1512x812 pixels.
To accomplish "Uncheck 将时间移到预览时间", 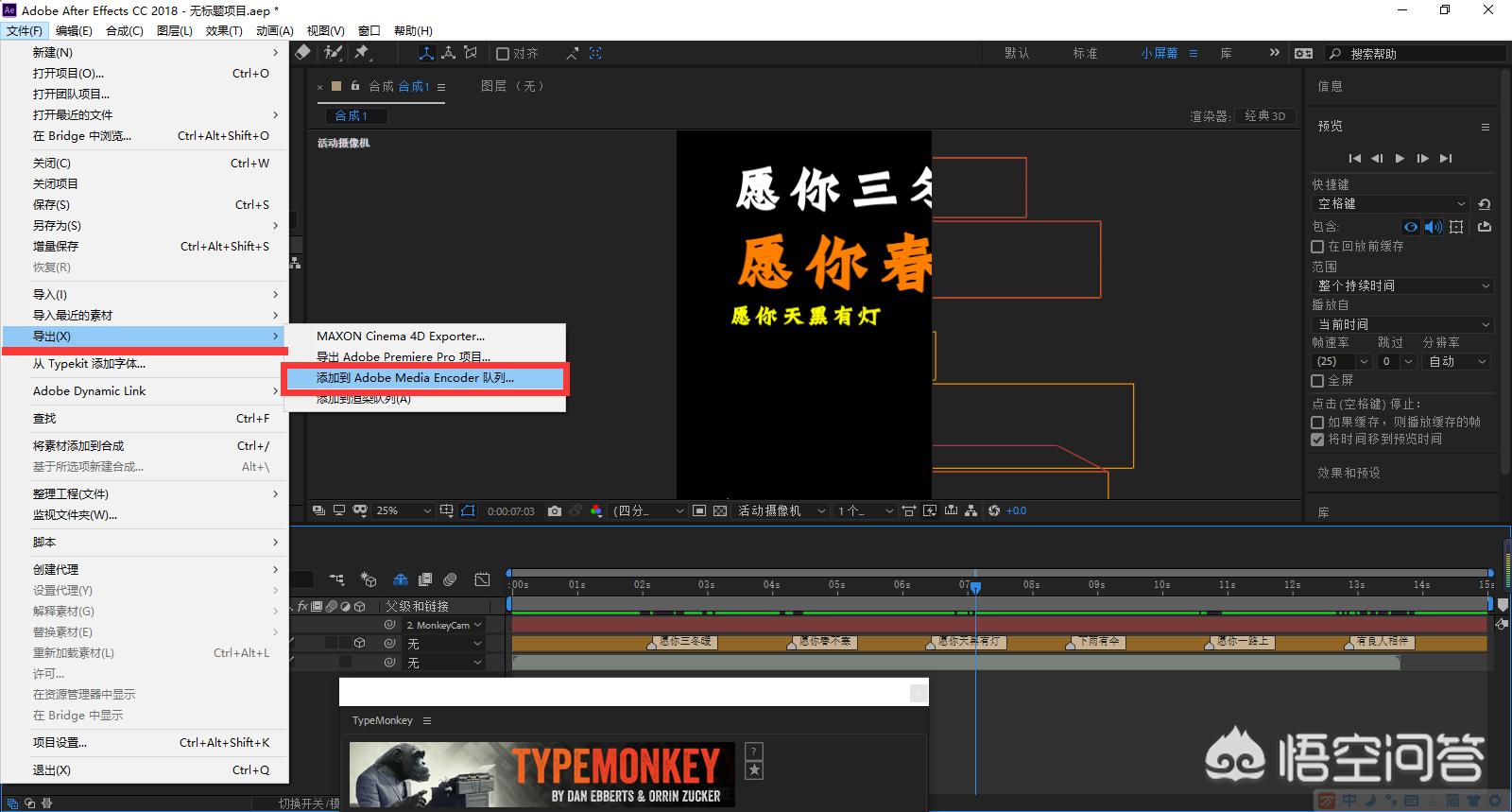I will (x=1317, y=440).
